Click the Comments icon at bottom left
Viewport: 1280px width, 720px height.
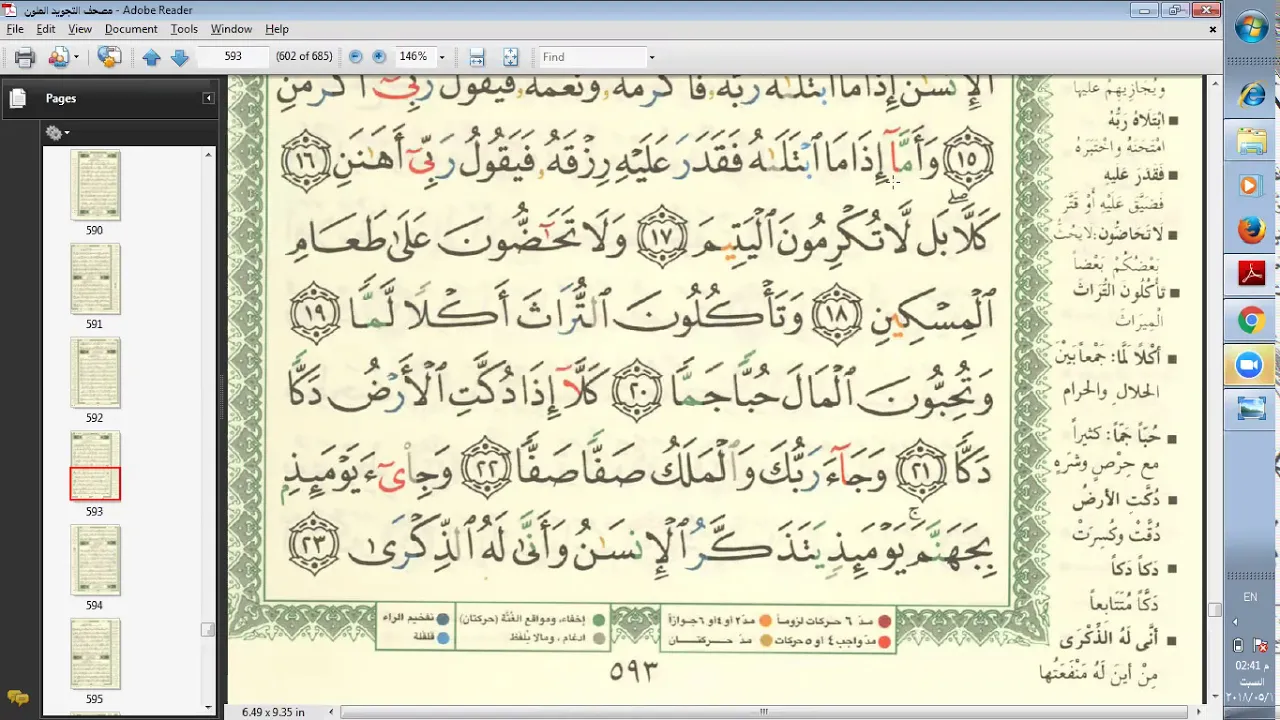click(x=17, y=698)
